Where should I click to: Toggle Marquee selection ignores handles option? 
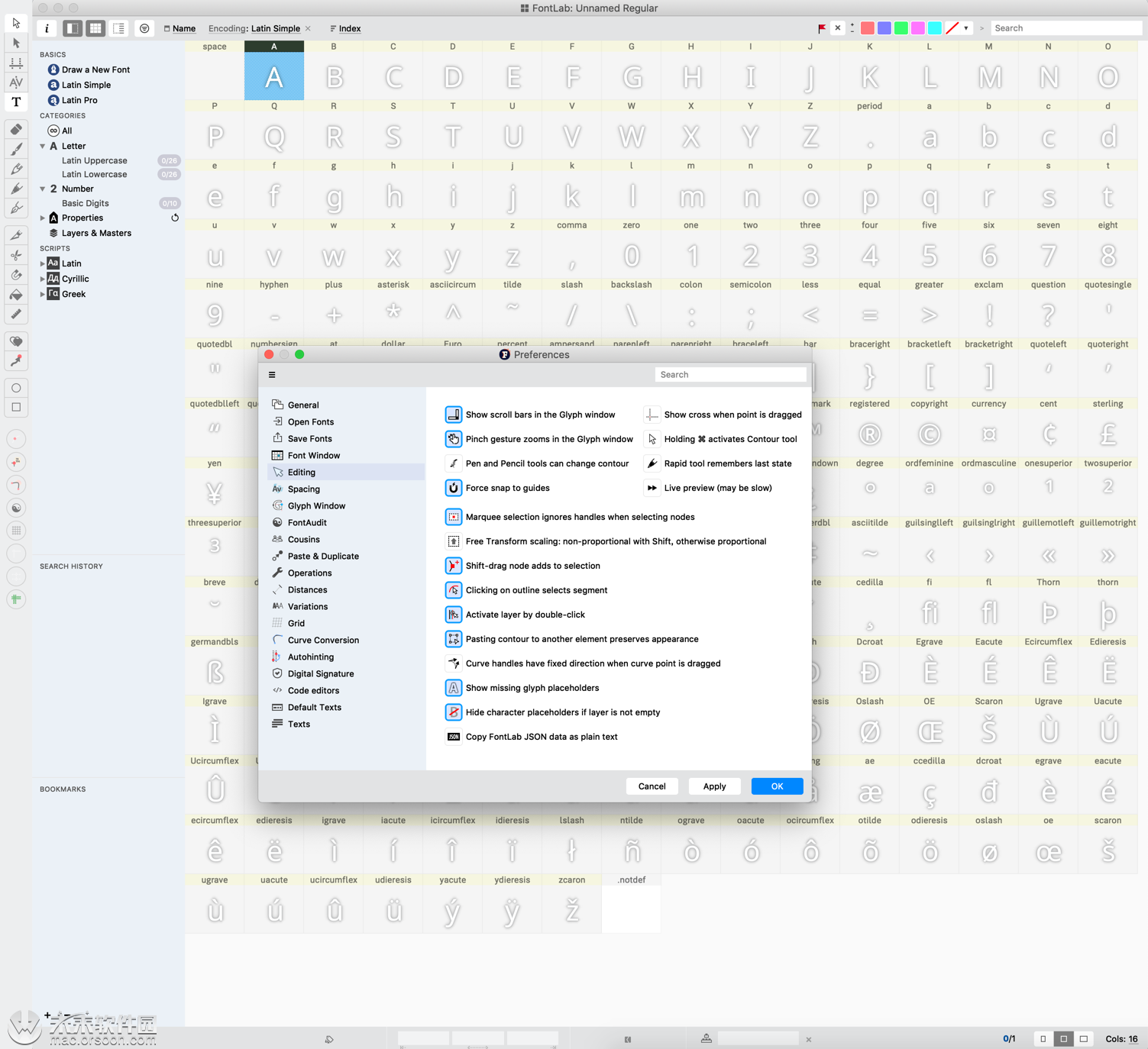(454, 517)
